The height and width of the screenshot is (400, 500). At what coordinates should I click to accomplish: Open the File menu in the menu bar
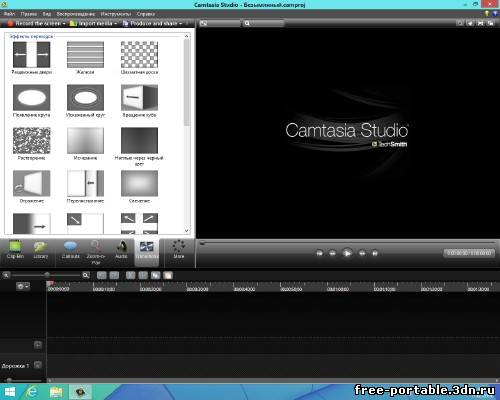(x=9, y=14)
